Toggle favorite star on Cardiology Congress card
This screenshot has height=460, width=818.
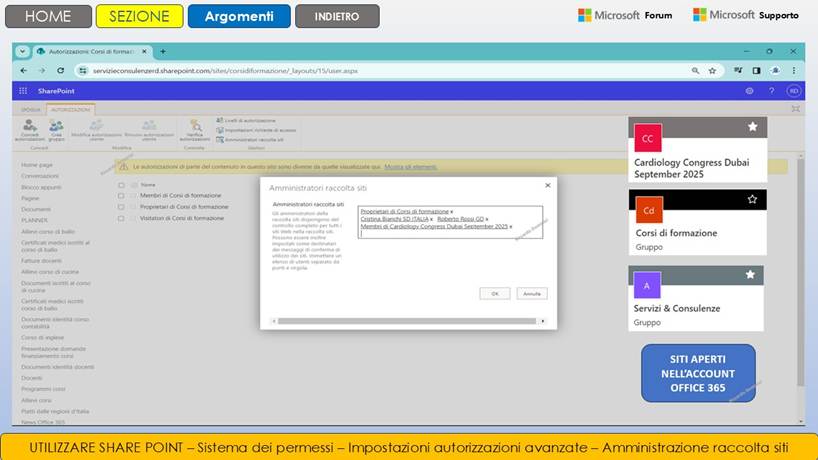(x=752, y=127)
